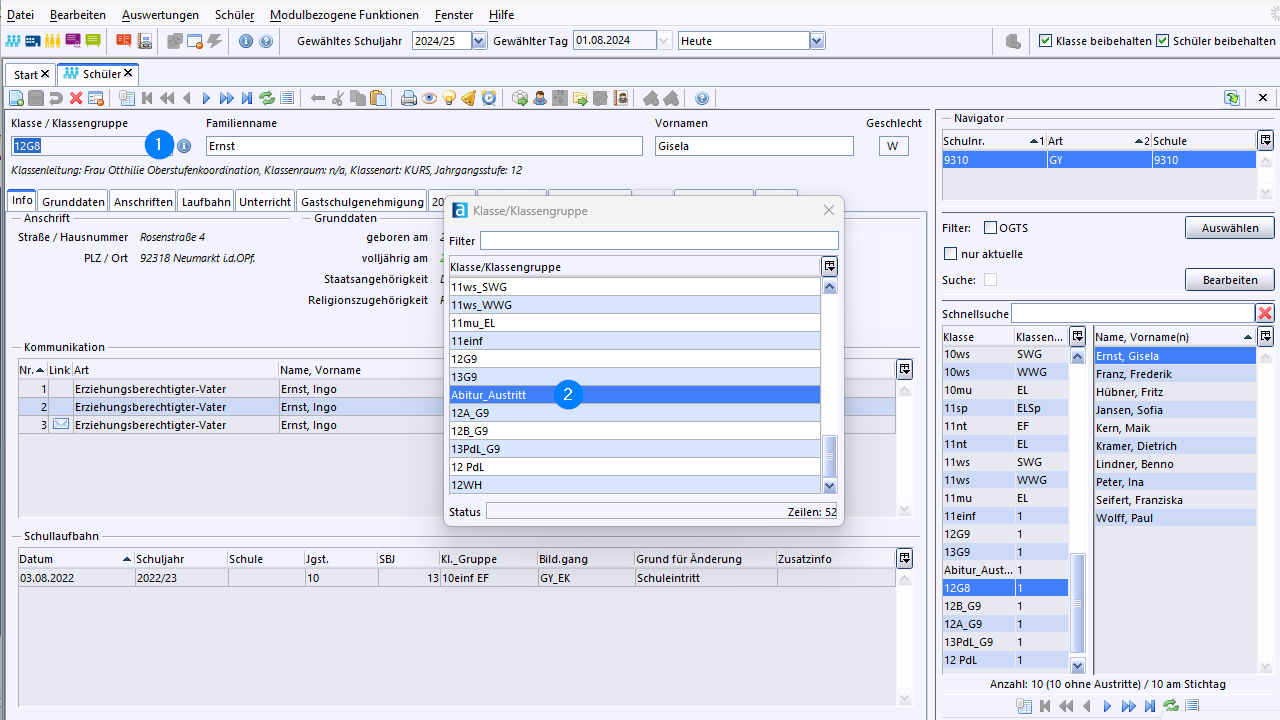Screen dimensions: 1280x720
Task: Enable nur aktuelle checkbox
Action: (951, 254)
